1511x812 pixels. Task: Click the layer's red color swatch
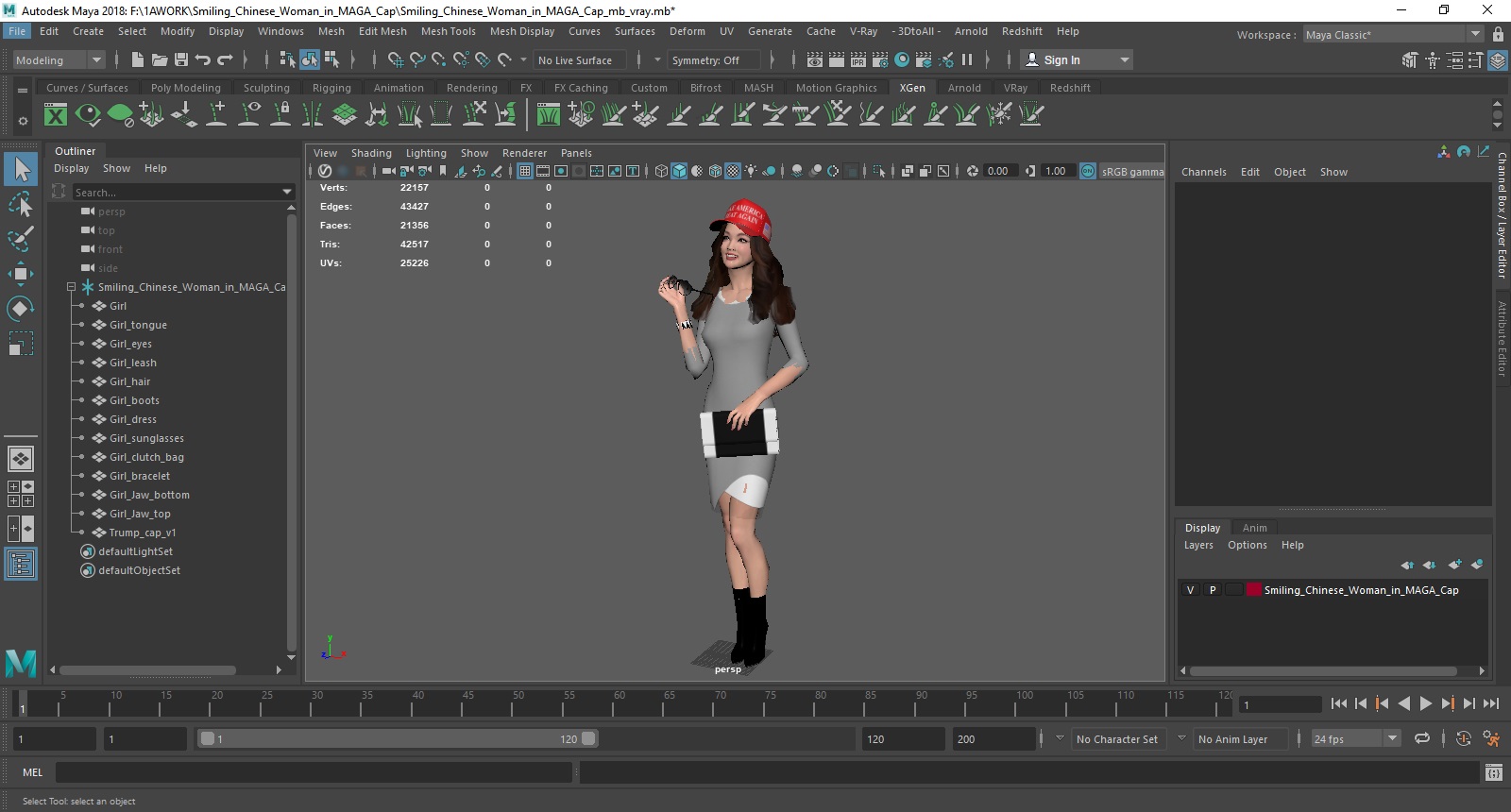coord(1253,590)
